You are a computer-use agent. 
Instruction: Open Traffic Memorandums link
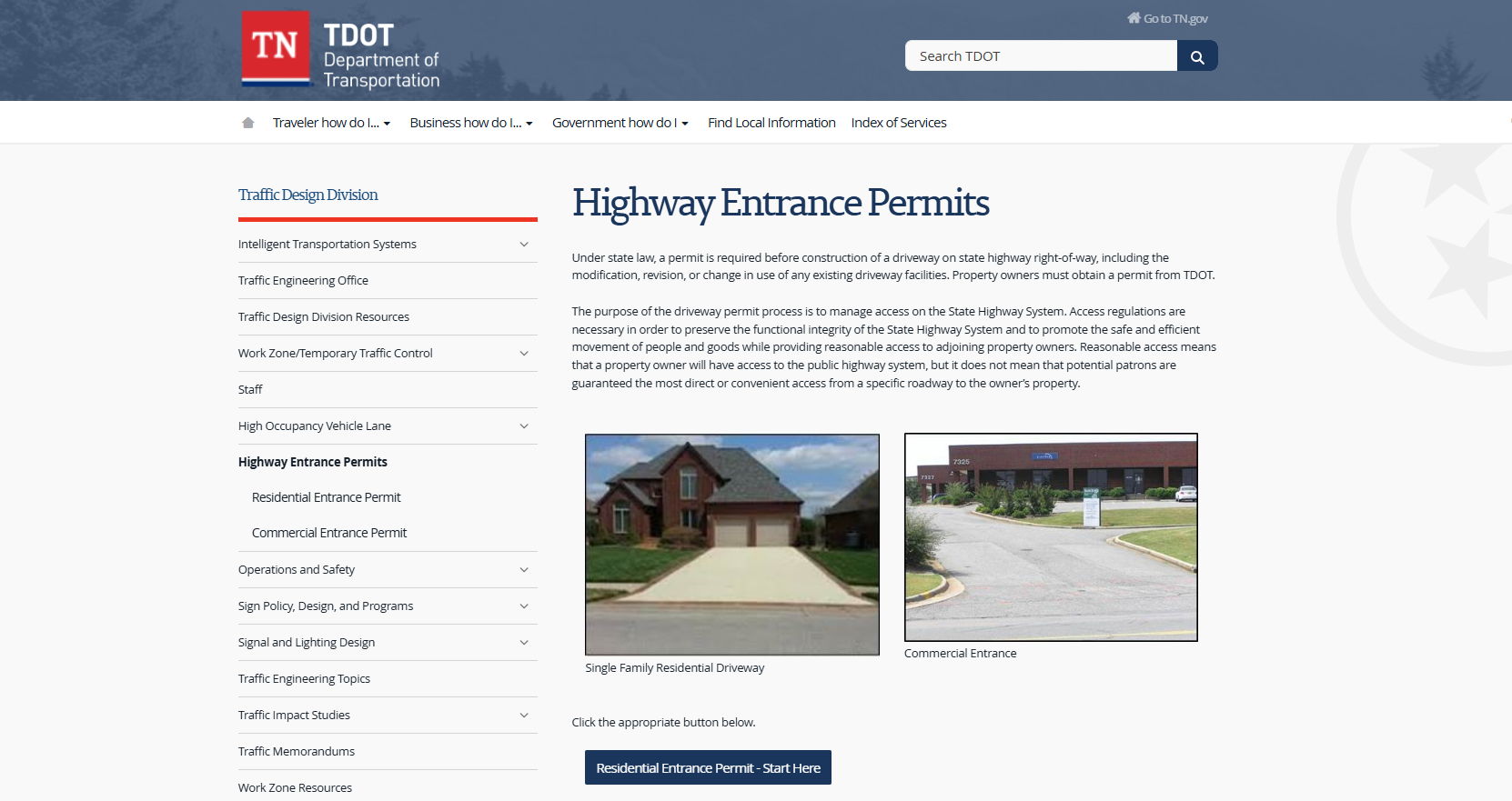pos(297,752)
